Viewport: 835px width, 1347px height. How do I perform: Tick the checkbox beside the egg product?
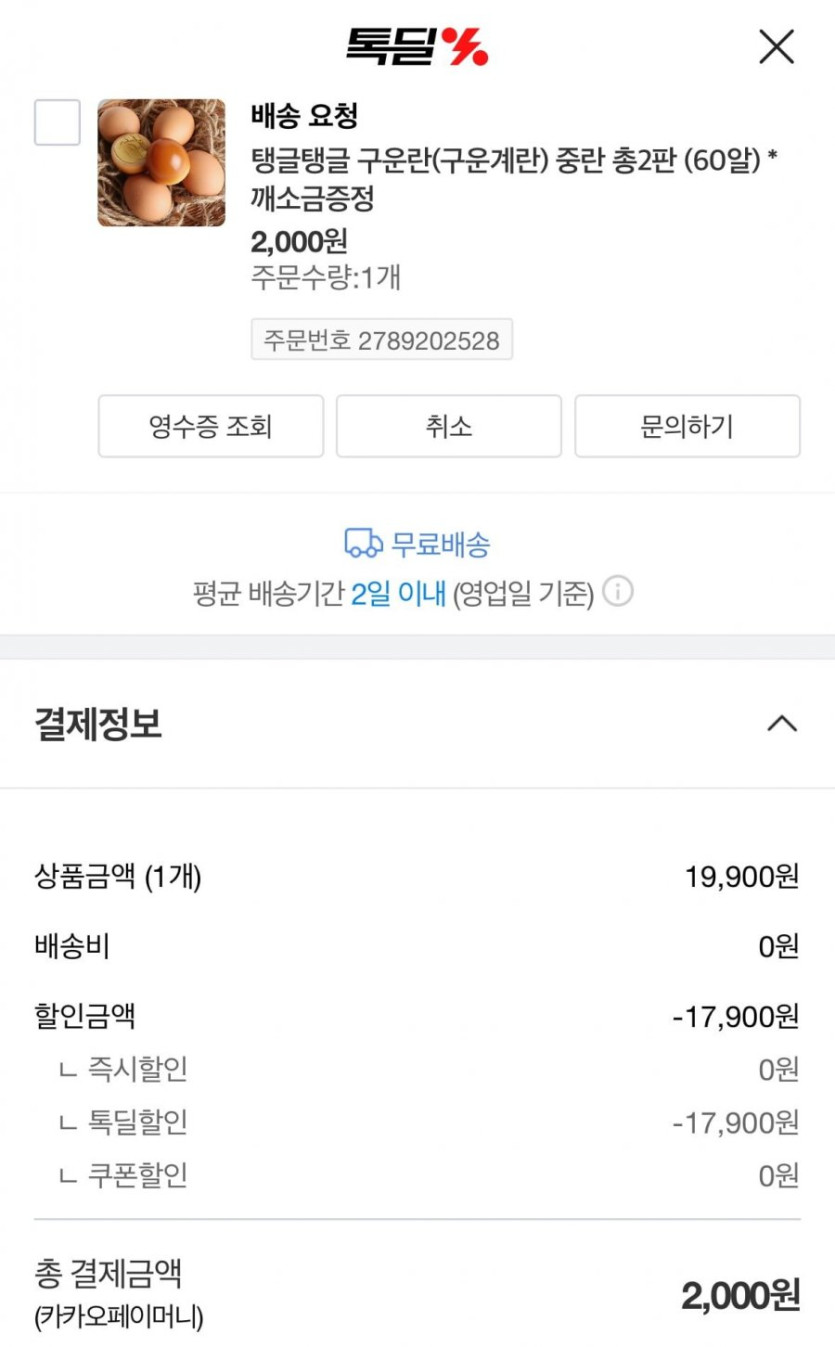[x=57, y=123]
